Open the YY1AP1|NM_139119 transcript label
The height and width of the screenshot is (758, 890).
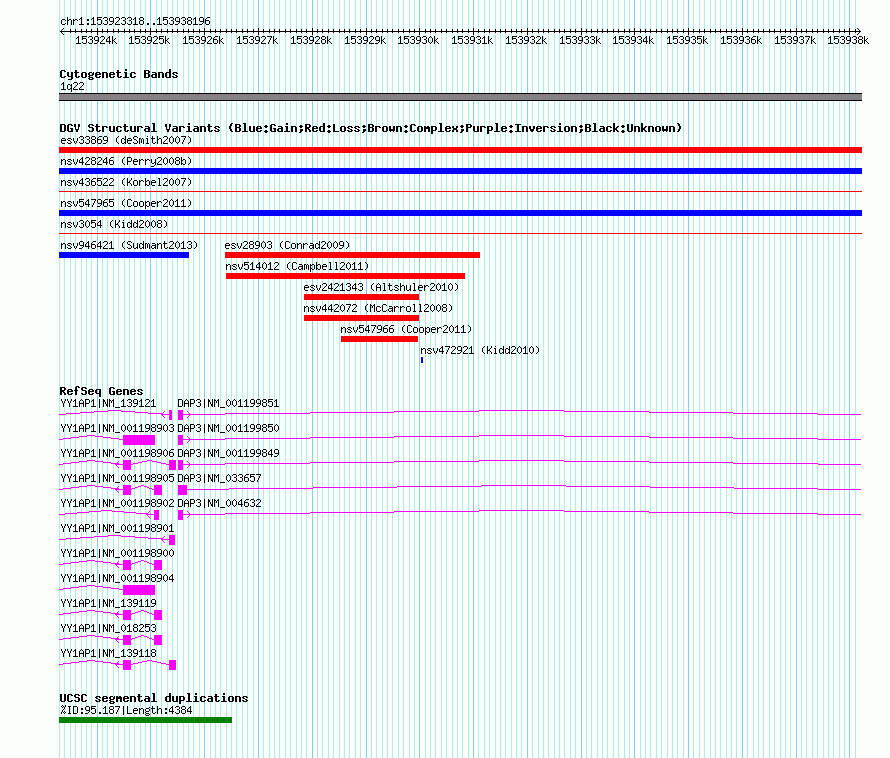click(x=108, y=603)
